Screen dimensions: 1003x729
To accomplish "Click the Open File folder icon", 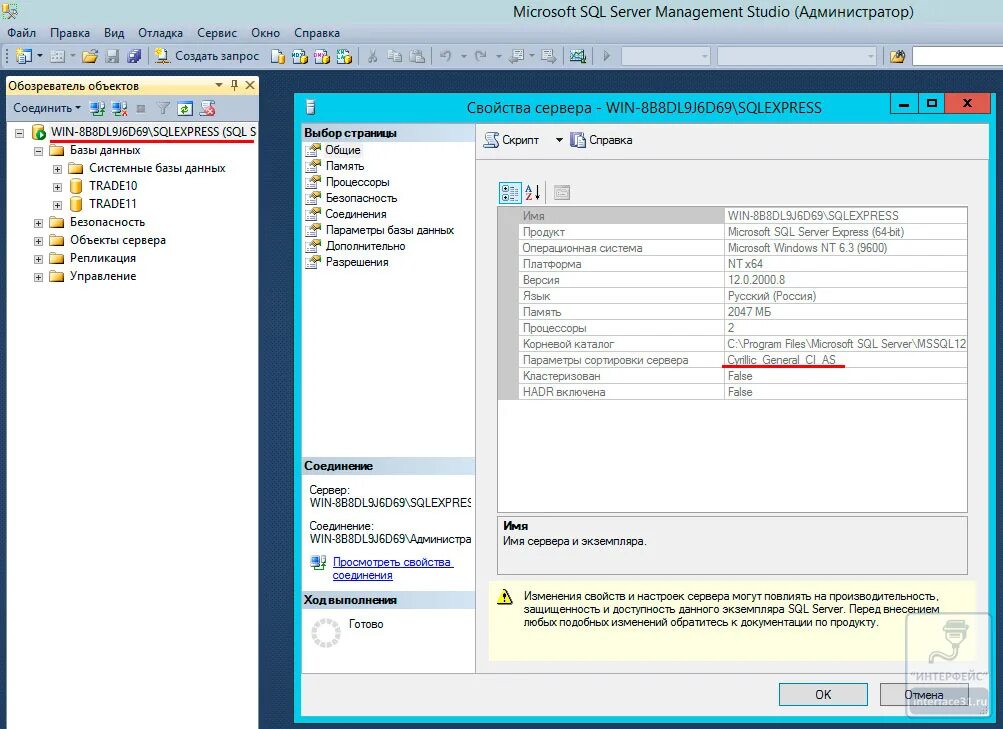I will [90, 56].
